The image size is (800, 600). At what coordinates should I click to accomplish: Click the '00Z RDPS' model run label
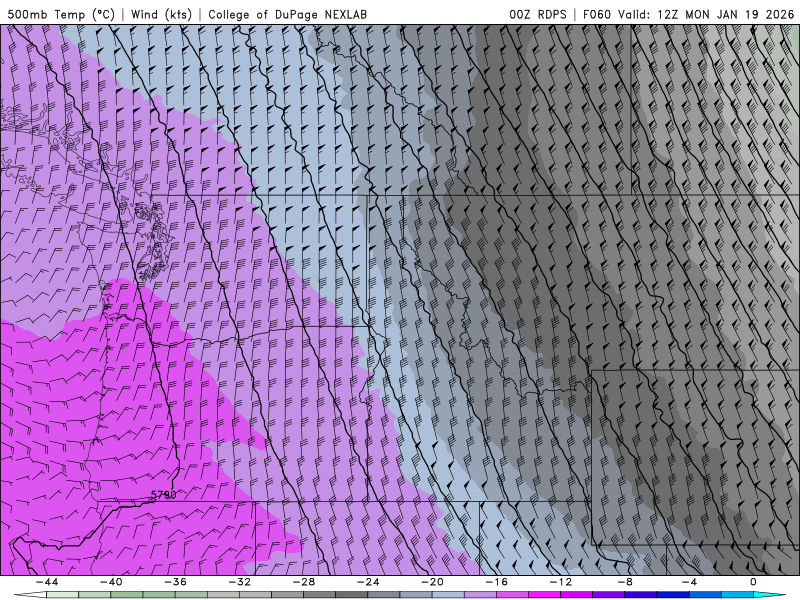pyautogui.click(x=538, y=14)
